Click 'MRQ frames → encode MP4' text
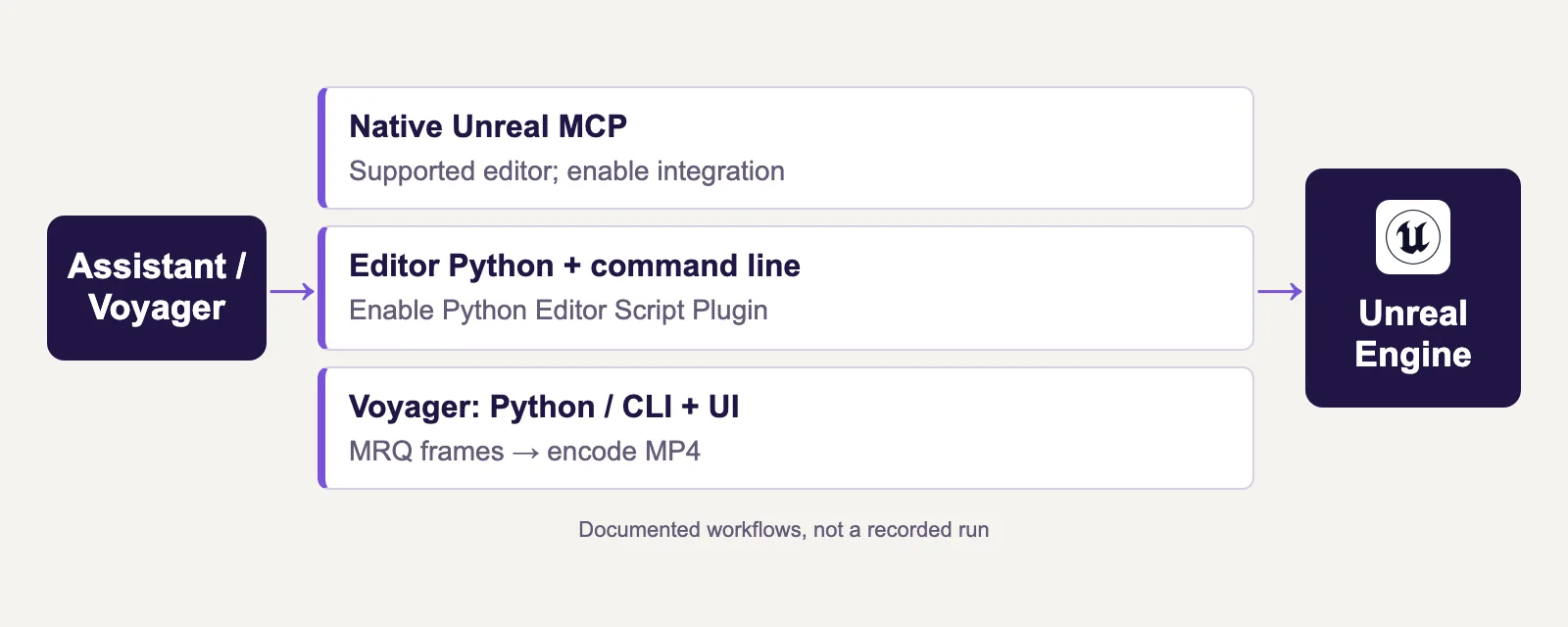1568x627 pixels. (x=524, y=452)
